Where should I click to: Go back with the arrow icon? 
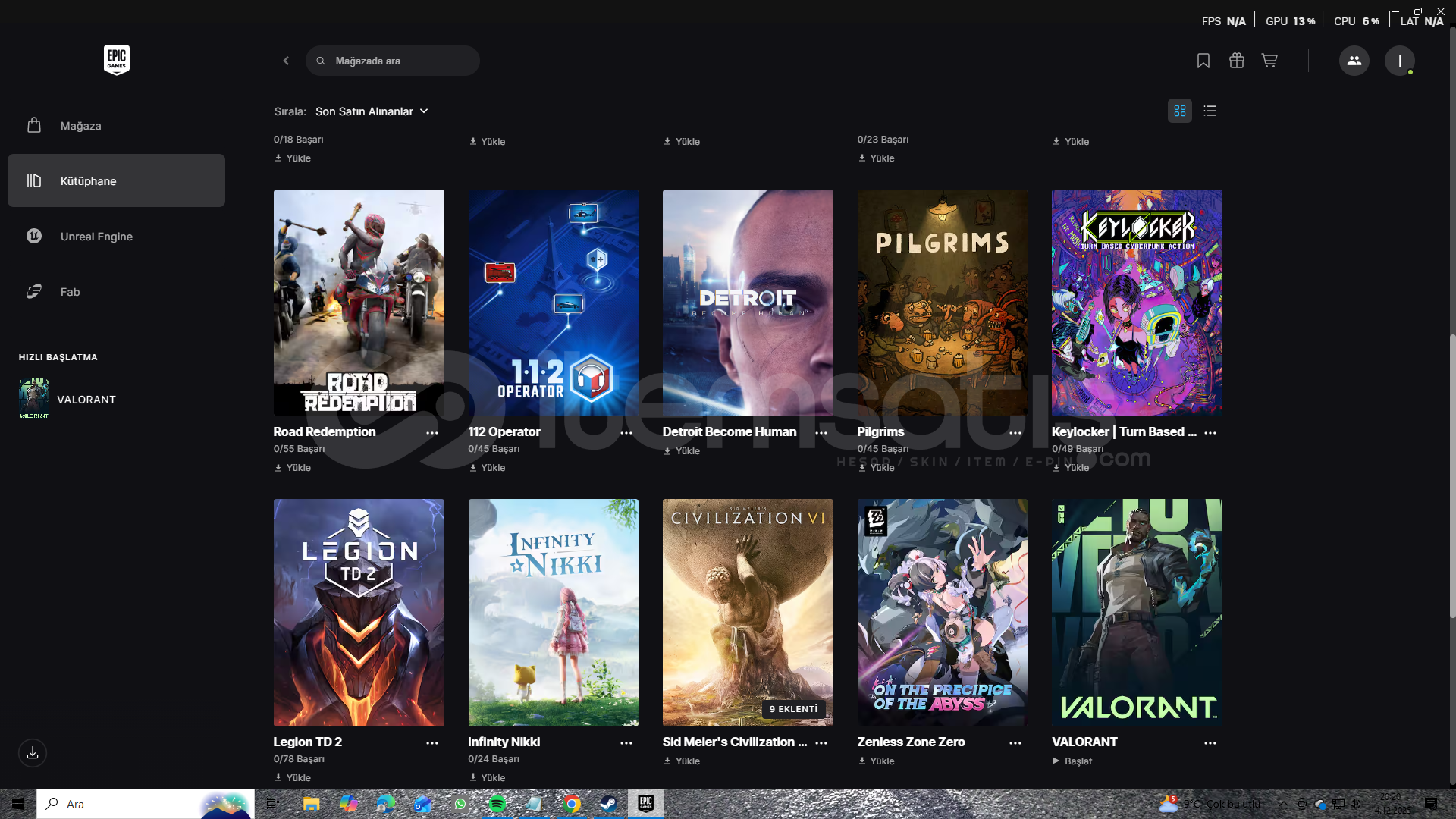286,61
